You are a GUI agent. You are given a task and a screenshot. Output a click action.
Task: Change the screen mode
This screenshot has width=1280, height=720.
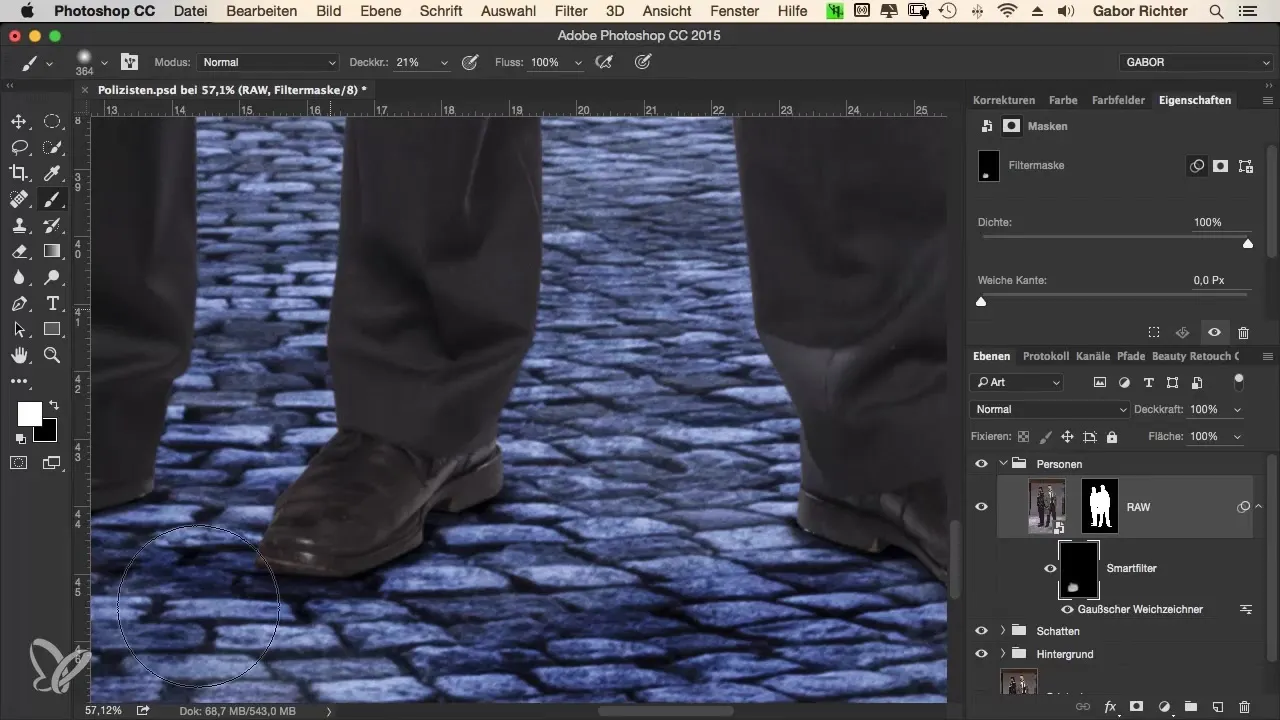(52, 462)
